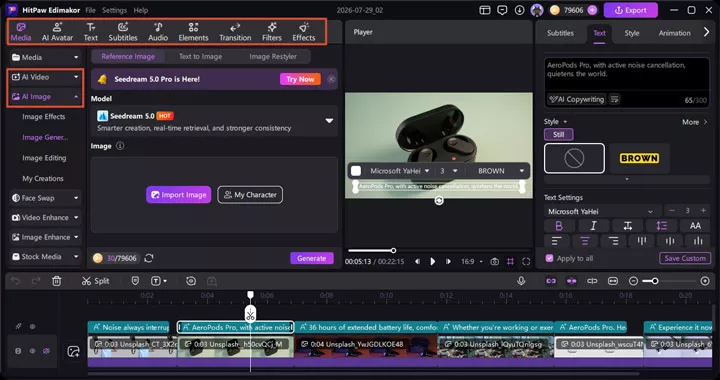Open the Subtitles tool in top toolbar

pos(123,32)
